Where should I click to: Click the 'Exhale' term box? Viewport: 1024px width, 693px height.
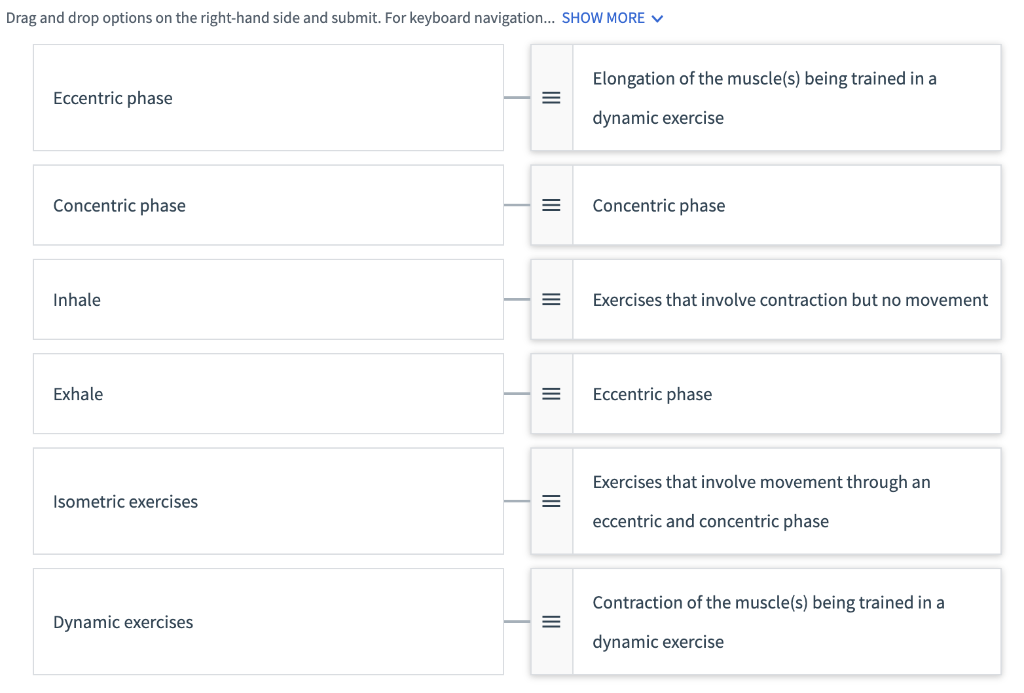(268, 393)
